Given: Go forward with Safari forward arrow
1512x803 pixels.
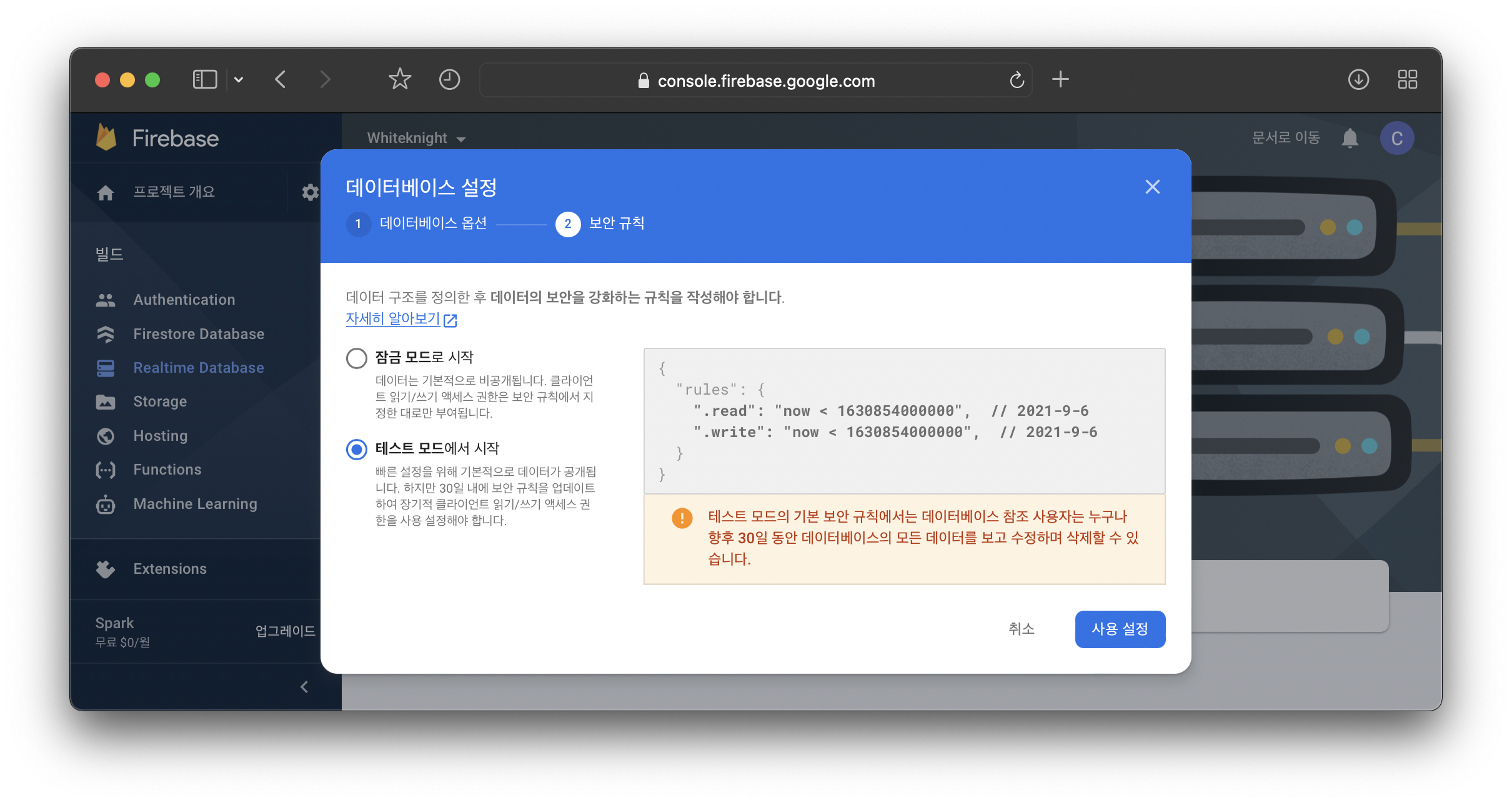Looking at the screenshot, I should 324,79.
